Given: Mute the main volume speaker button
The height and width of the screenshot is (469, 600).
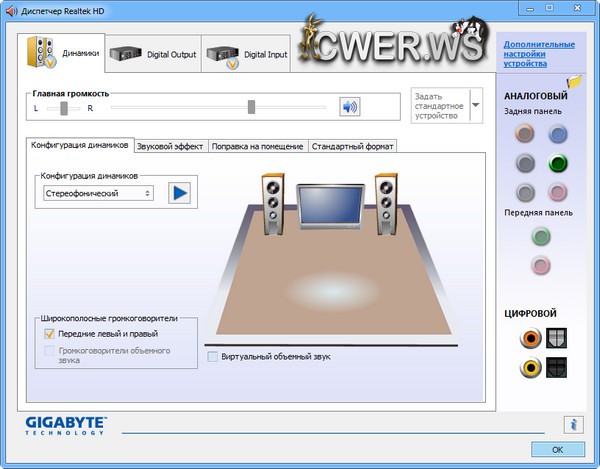Looking at the screenshot, I should tap(349, 107).
